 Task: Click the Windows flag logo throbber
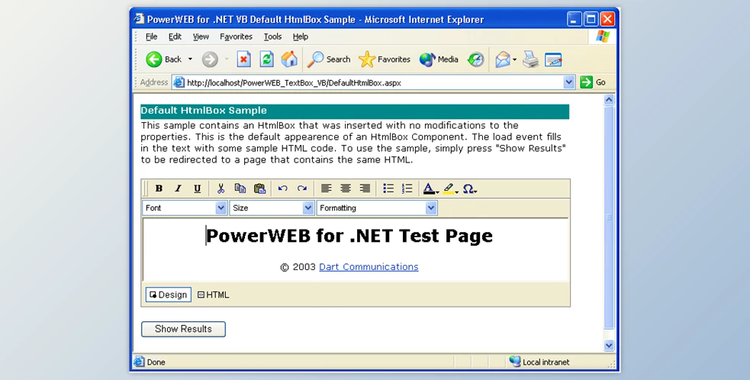point(603,36)
